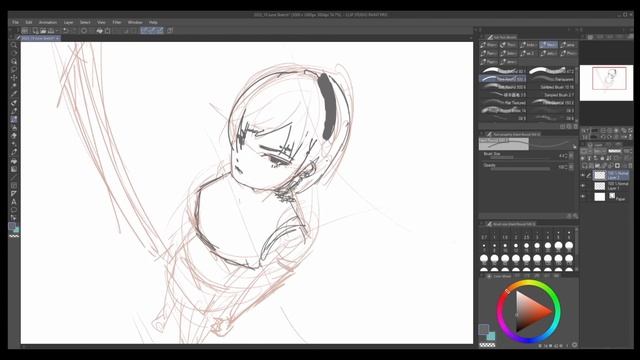
Task: Select the transparent color swatch under color wheel
Action: 487,345
